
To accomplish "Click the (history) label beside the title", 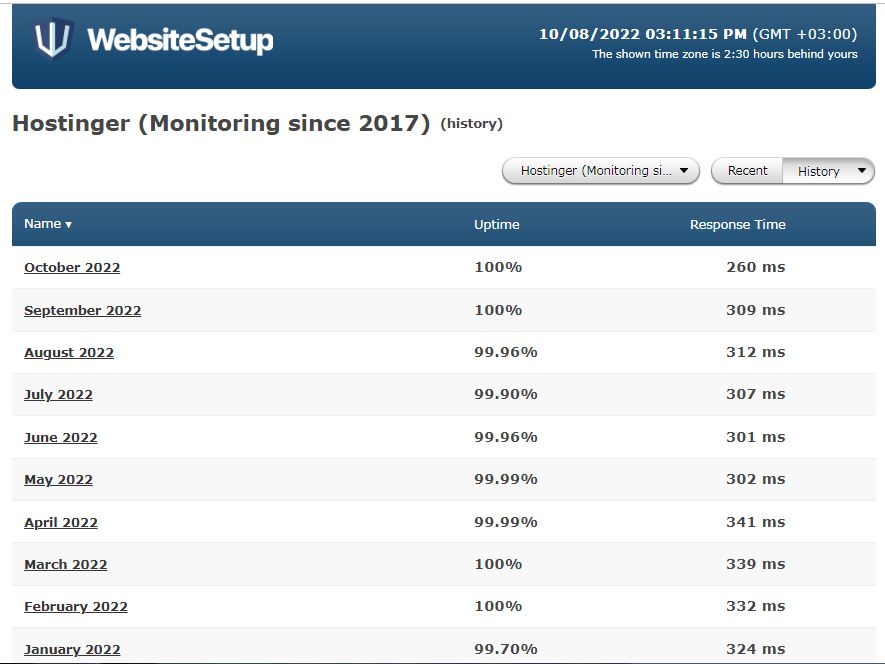I will 471,124.
